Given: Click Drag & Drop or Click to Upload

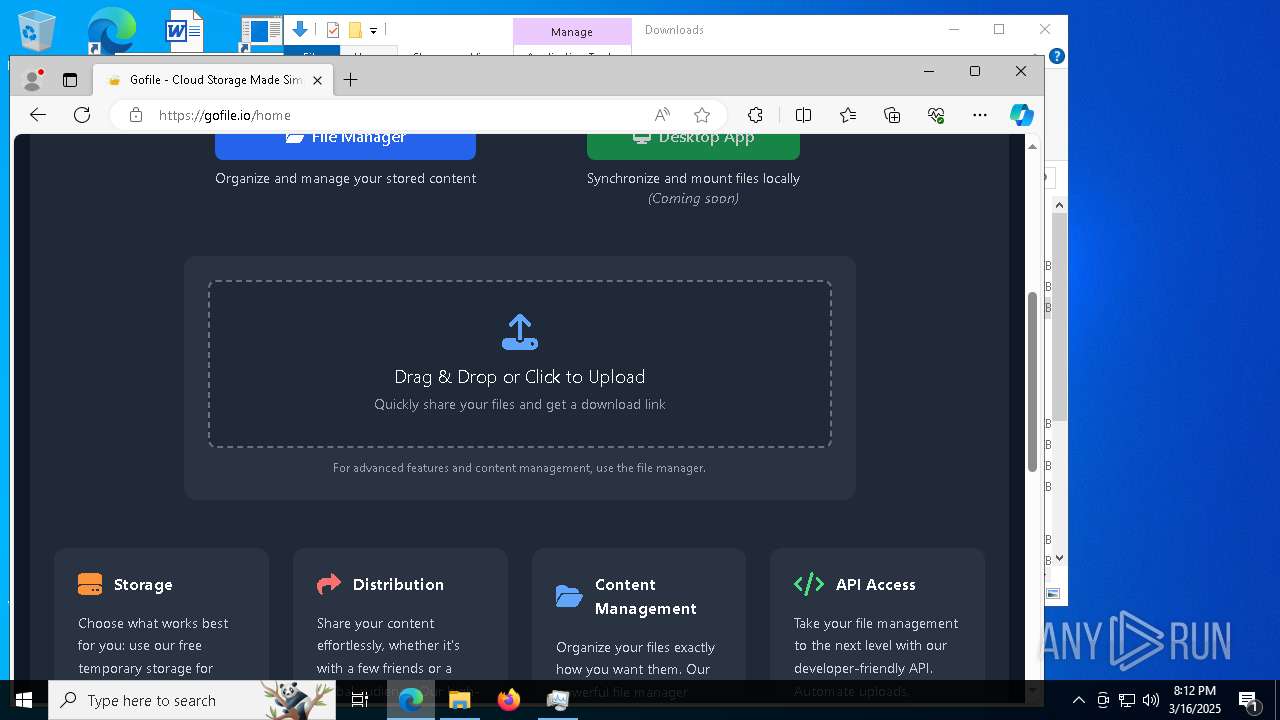Looking at the screenshot, I should (x=520, y=377).
